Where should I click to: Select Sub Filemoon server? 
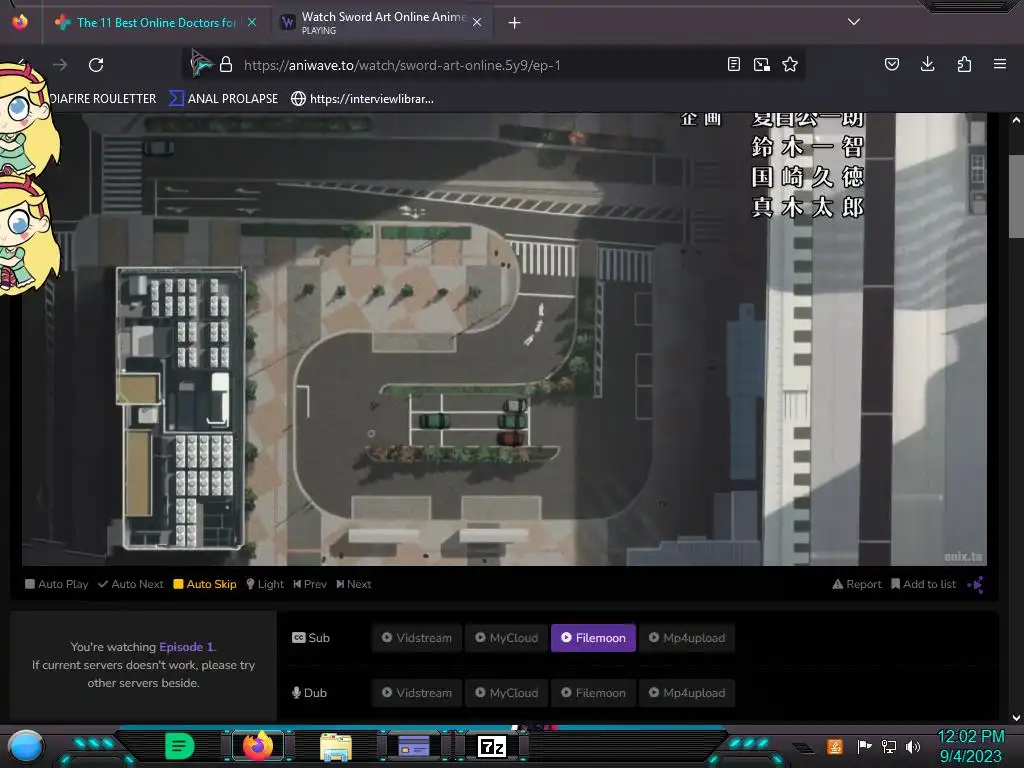pyautogui.click(x=593, y=637)
